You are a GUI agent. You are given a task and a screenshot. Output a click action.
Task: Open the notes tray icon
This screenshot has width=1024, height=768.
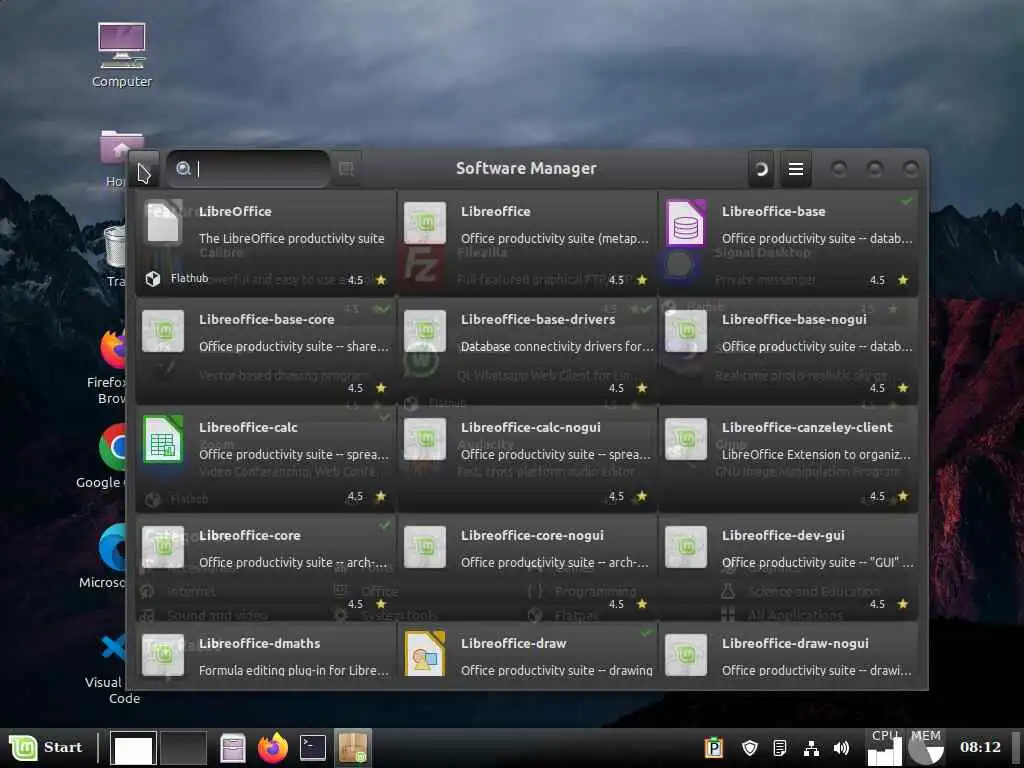pyautogui.click(x=779, y=748)
